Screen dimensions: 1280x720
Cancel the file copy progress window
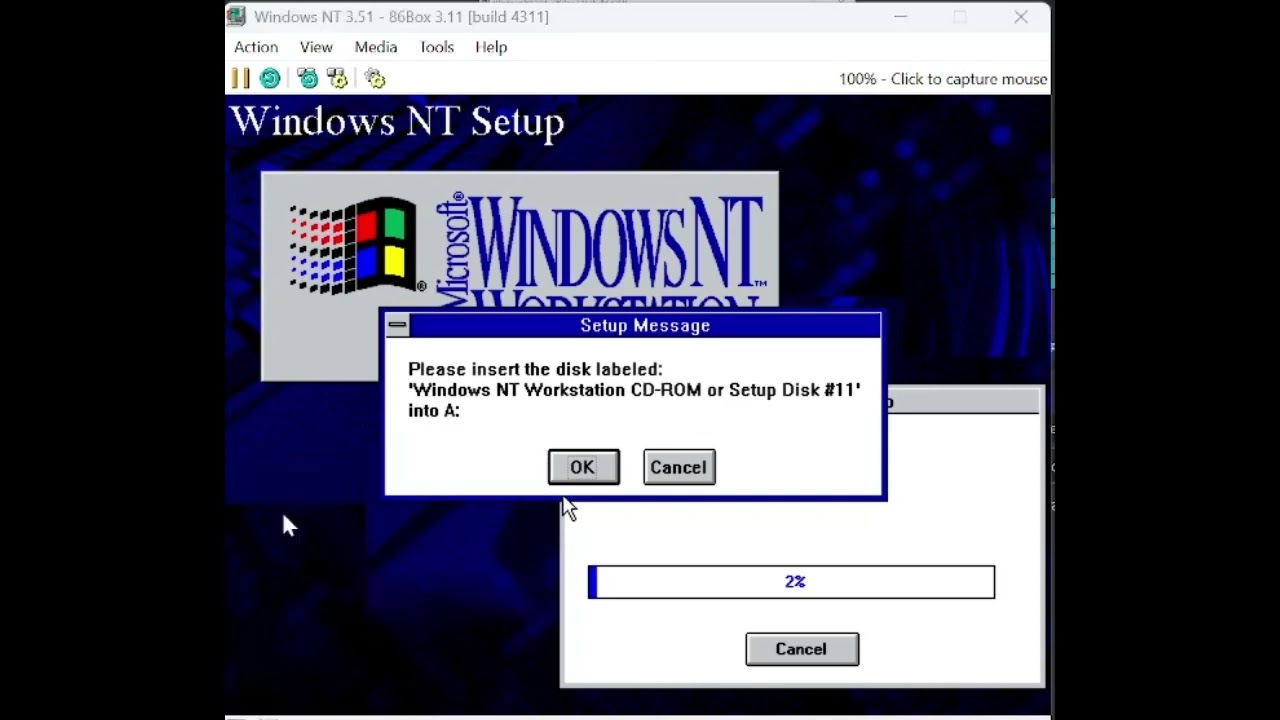coord(802,649)
